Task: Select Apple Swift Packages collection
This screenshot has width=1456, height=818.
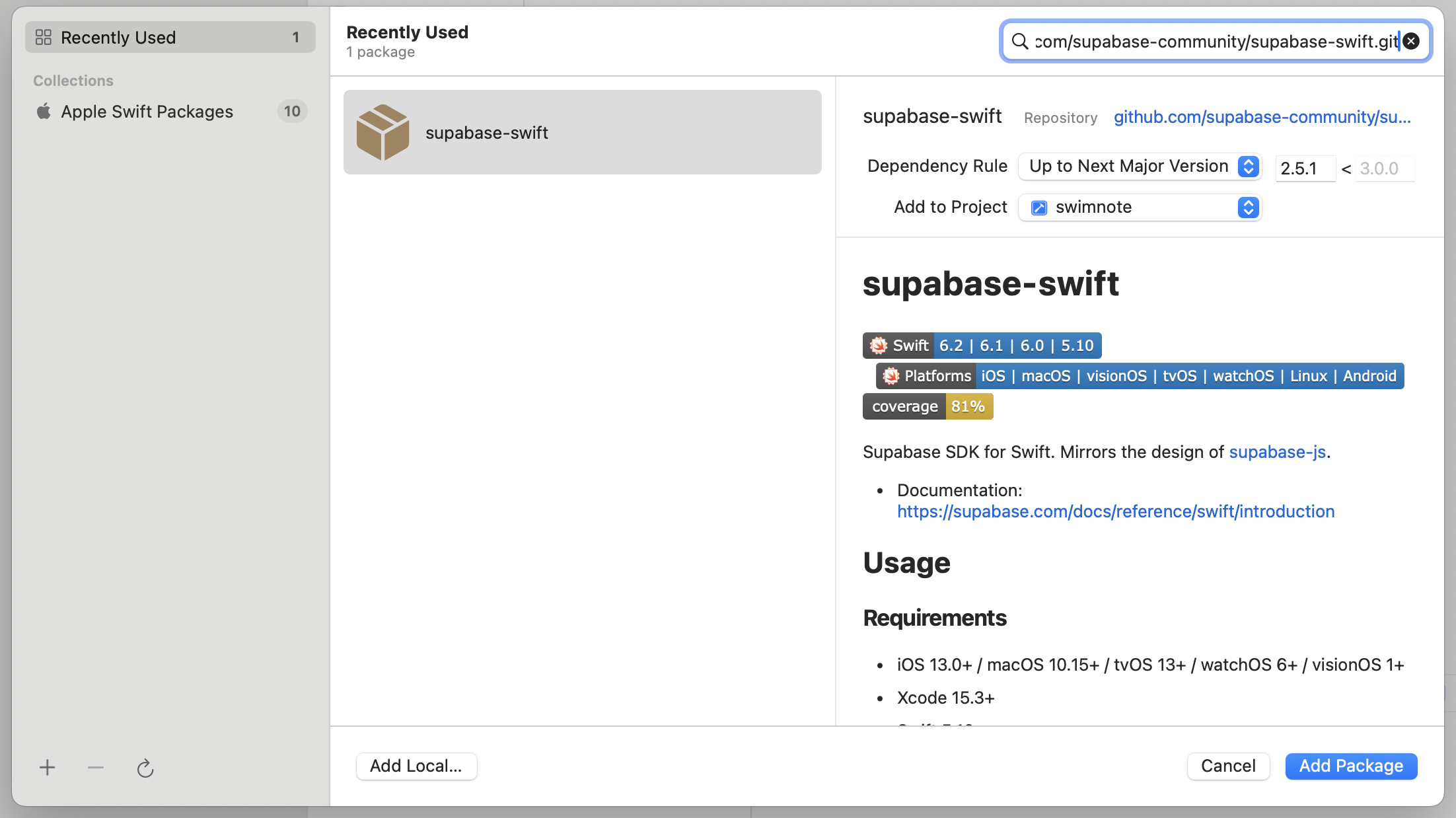Action: click(170, 112)
